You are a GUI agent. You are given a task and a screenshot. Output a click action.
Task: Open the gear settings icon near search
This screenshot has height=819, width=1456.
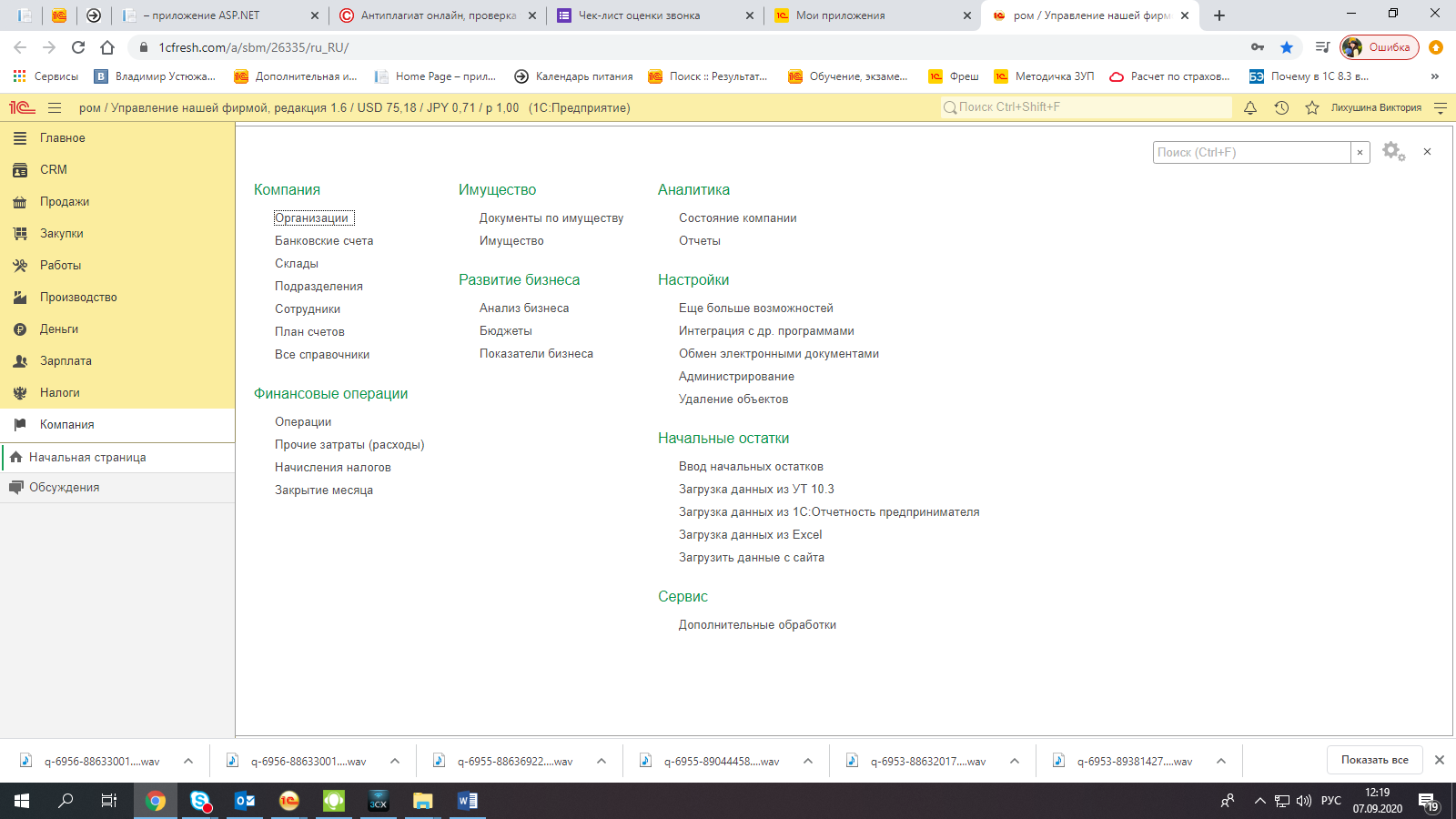point(1392,151)
